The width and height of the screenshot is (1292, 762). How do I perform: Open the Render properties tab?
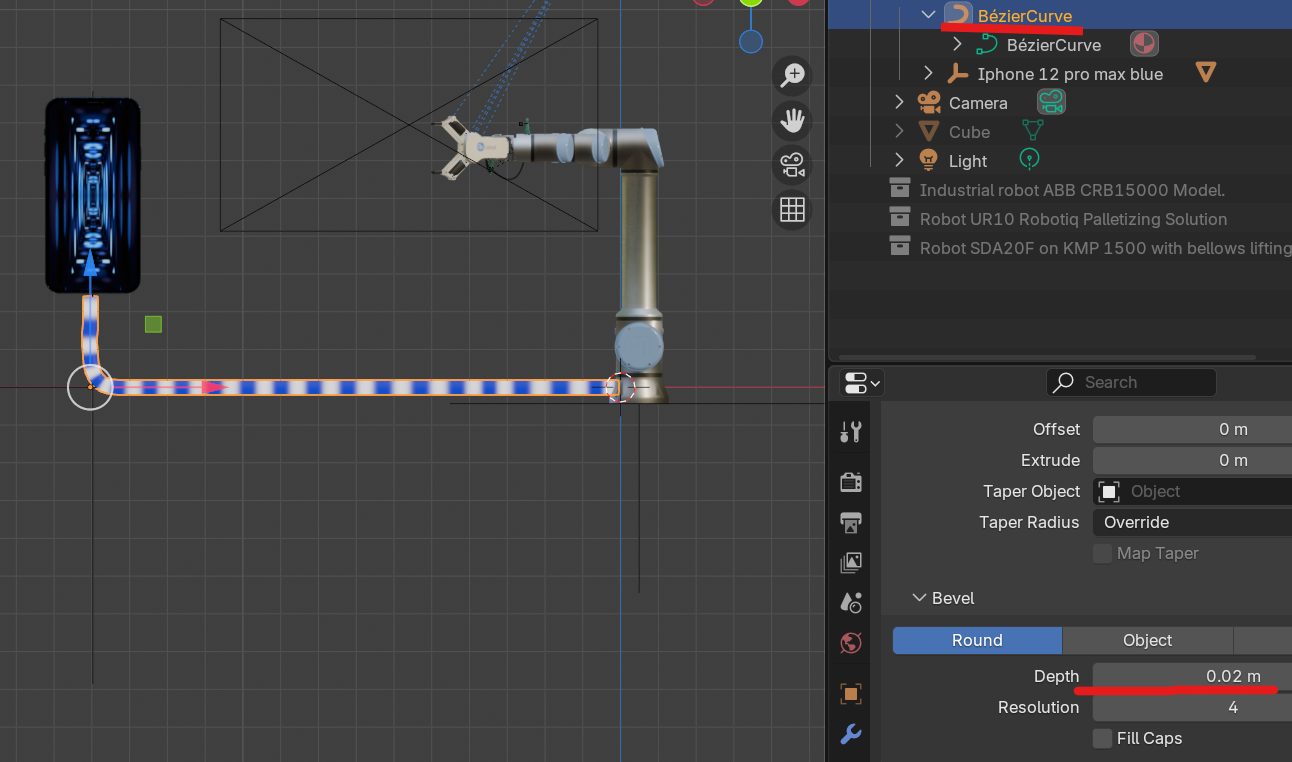pyautogui.click(x=851, y=482)
